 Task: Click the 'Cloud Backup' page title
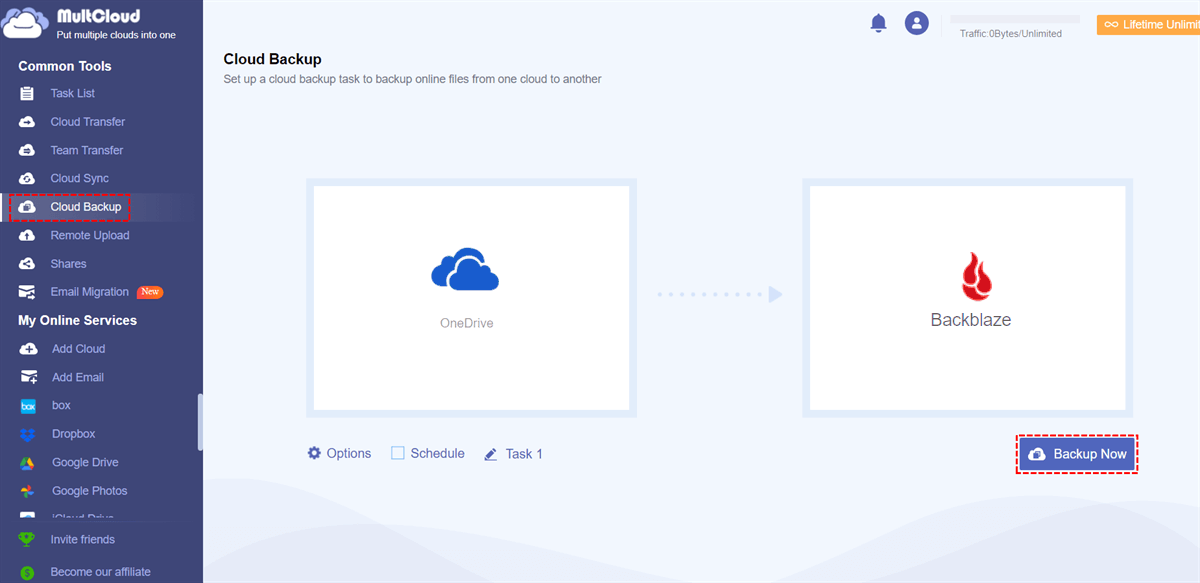point(273,60)
